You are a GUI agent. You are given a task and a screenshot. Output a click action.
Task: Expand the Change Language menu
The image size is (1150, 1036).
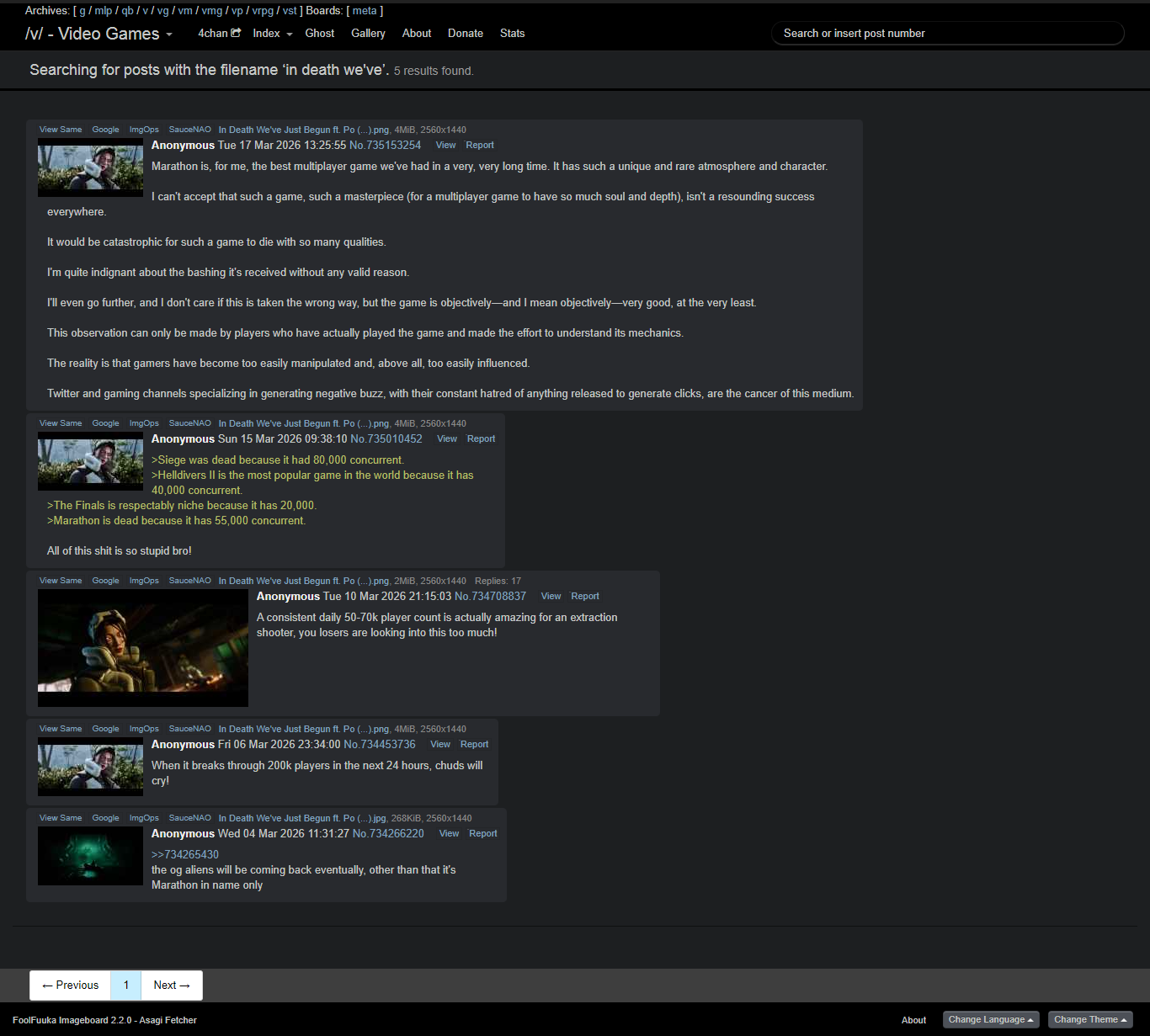991,1020
